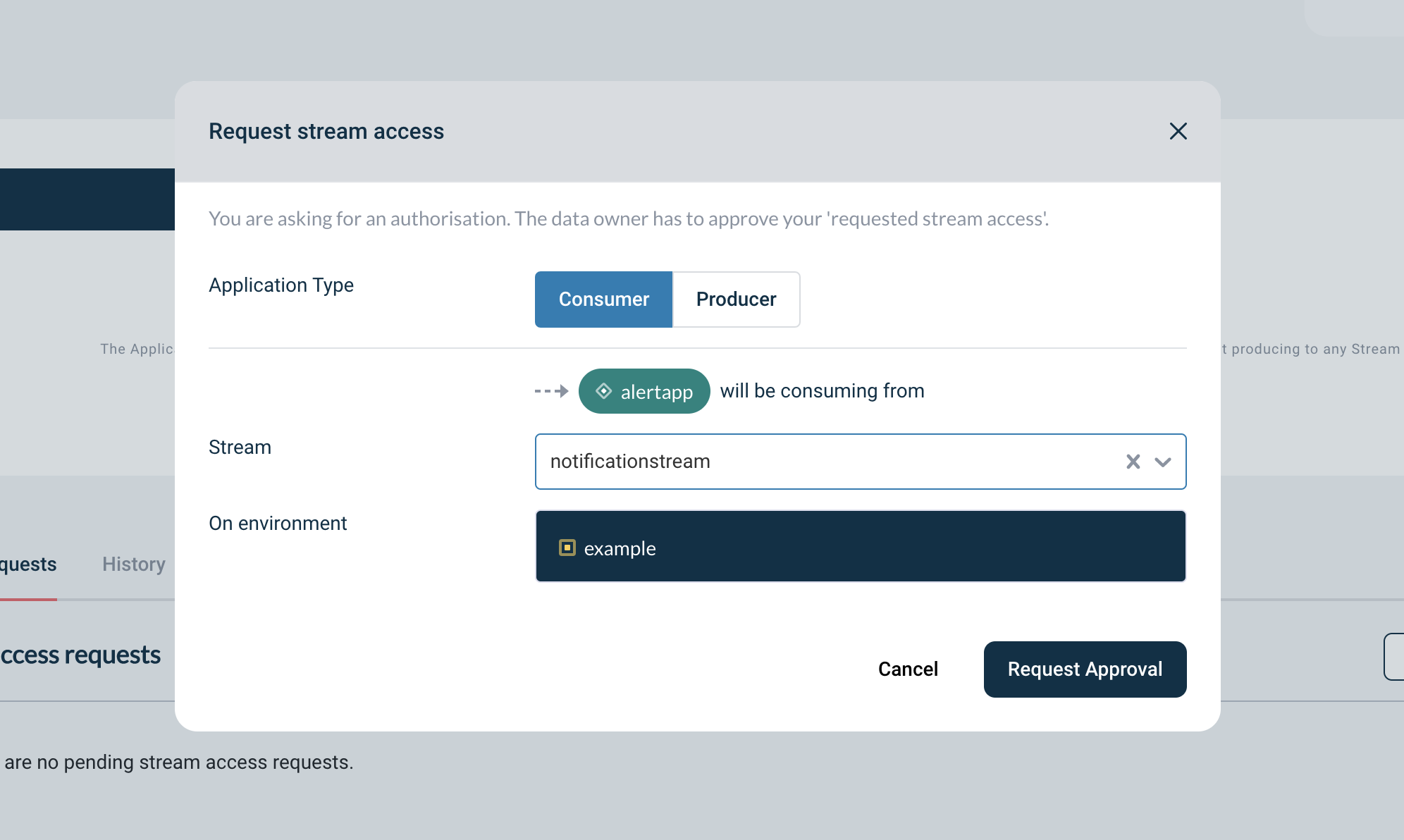Viewport: 1404px width, 840px height.
Task: Toggle the example environment checkbox
Action: tap(567, 548)
